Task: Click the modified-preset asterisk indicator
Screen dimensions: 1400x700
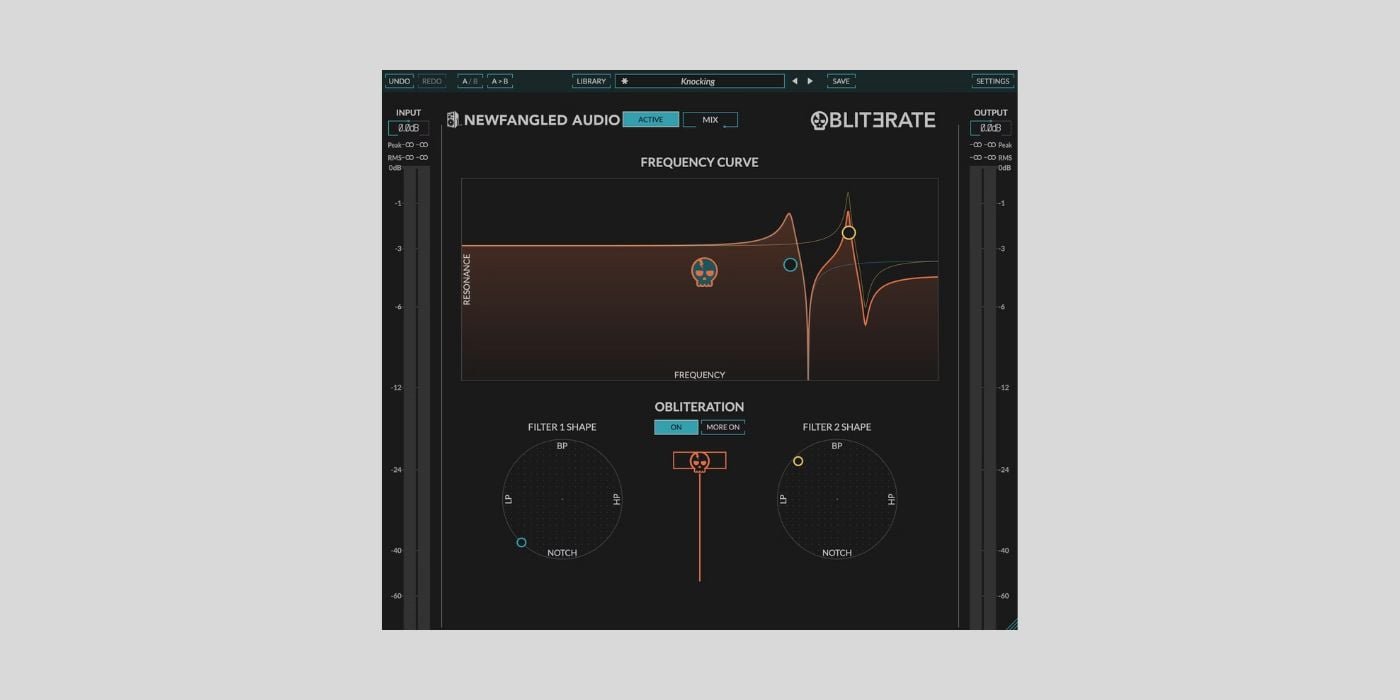Action: tap(625, 81)
